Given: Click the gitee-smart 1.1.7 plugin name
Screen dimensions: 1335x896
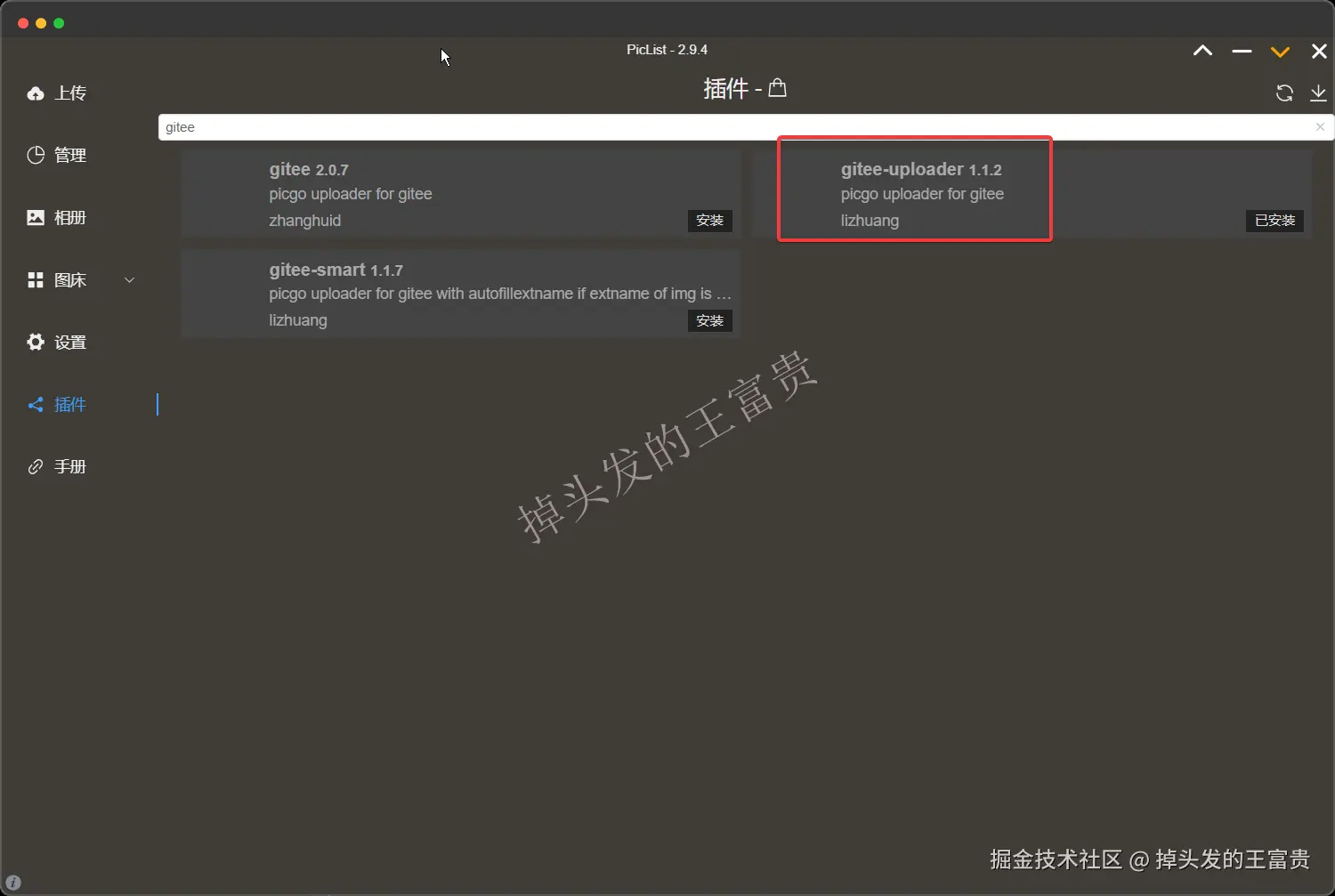Looking at the screenshot, I should [336, 270].
